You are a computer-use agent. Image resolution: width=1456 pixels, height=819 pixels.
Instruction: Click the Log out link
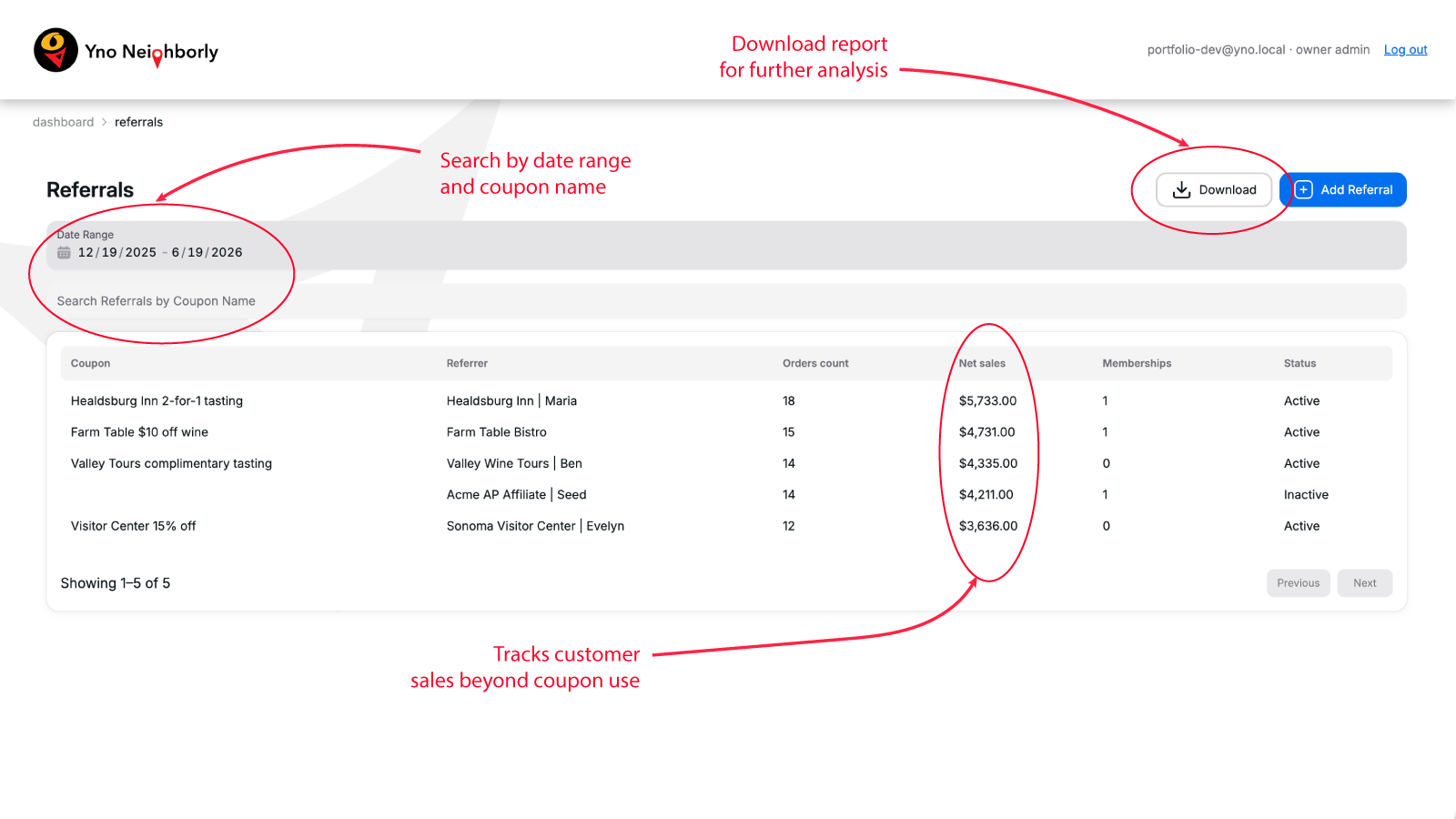[x=1405, y=50]
